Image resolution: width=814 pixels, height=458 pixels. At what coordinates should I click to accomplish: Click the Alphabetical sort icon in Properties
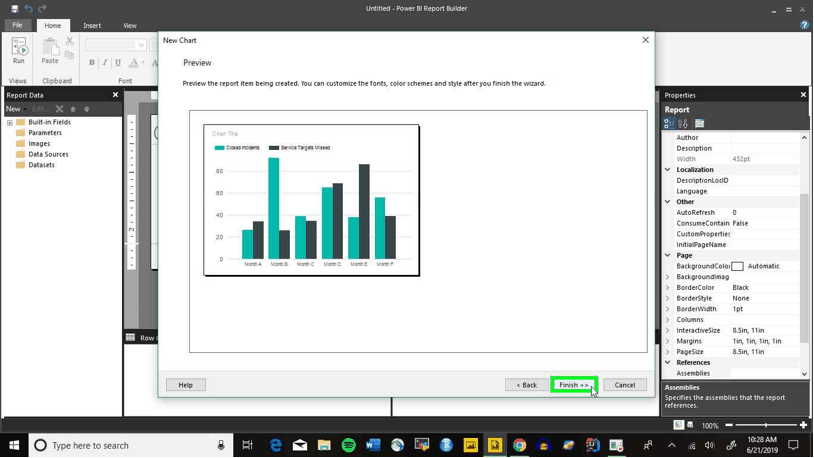tap(683, 123)
